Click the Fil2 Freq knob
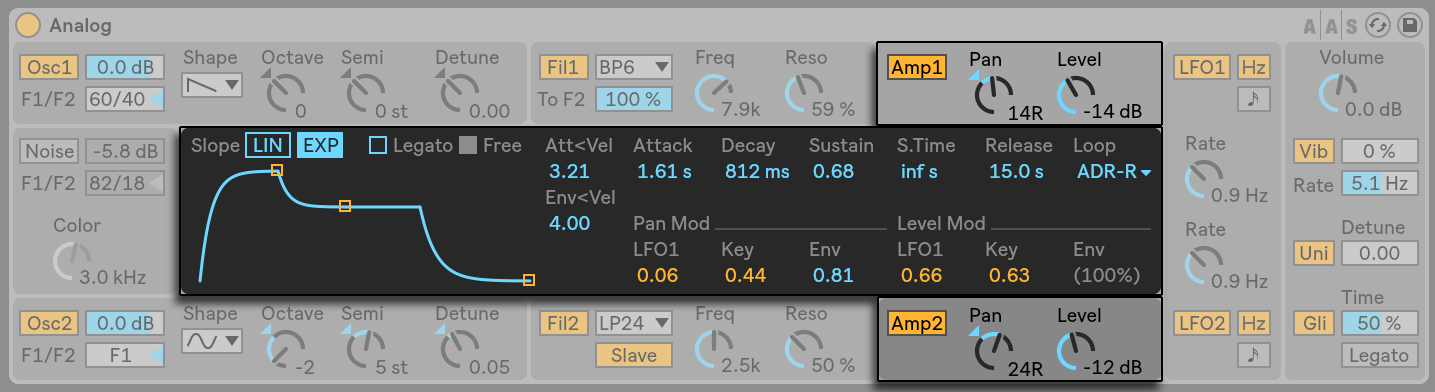The image size is (1435, 392). coord(715,349)
